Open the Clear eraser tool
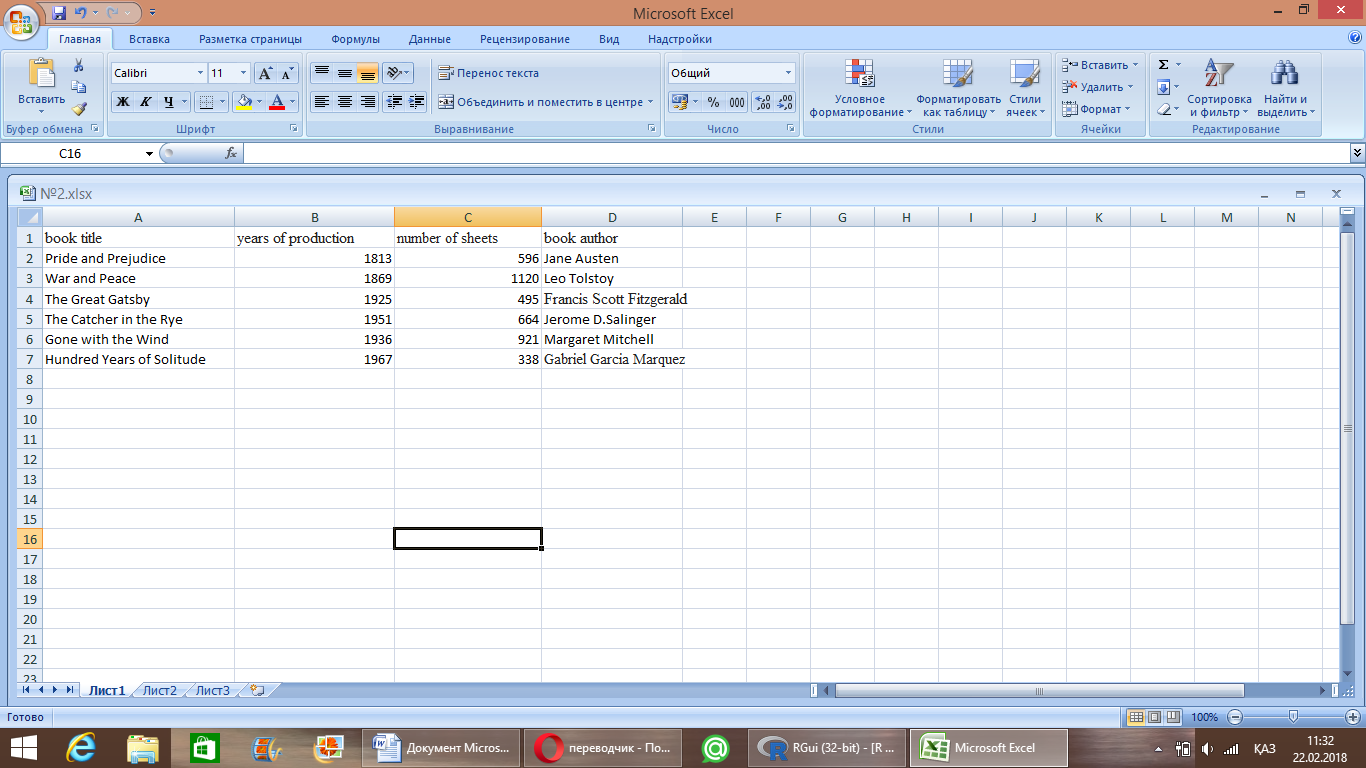This screenshot has width=1366, height=768. click(1163, 109)
